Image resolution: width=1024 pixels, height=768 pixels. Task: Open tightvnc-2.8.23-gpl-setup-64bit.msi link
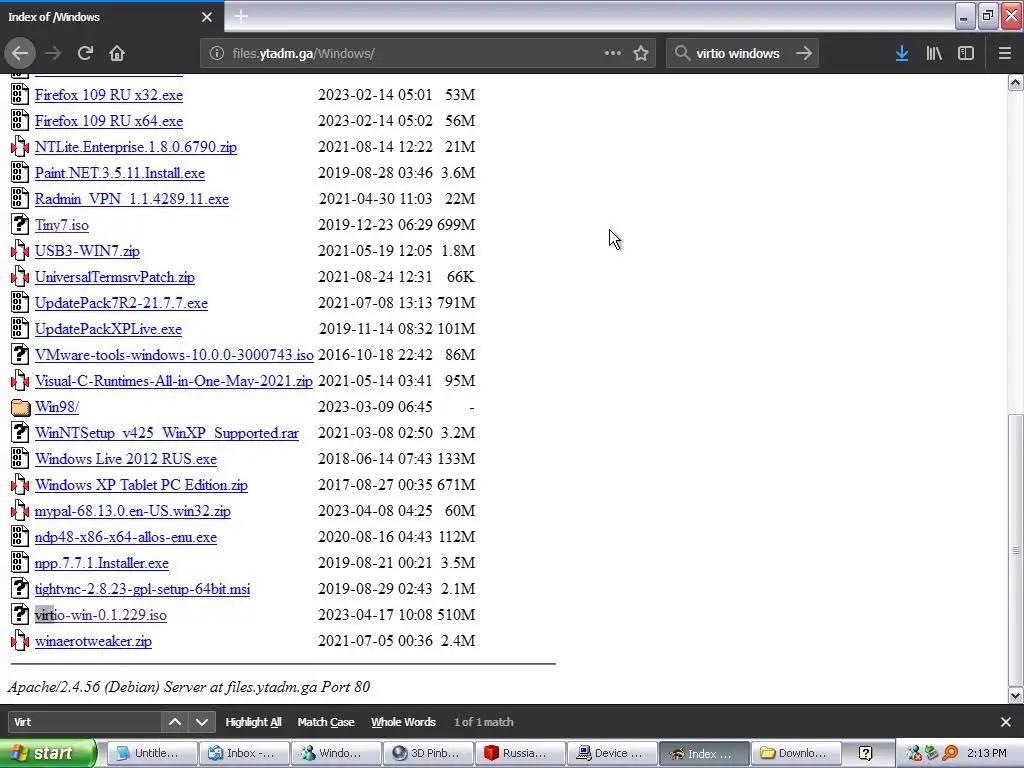point(142,589)
